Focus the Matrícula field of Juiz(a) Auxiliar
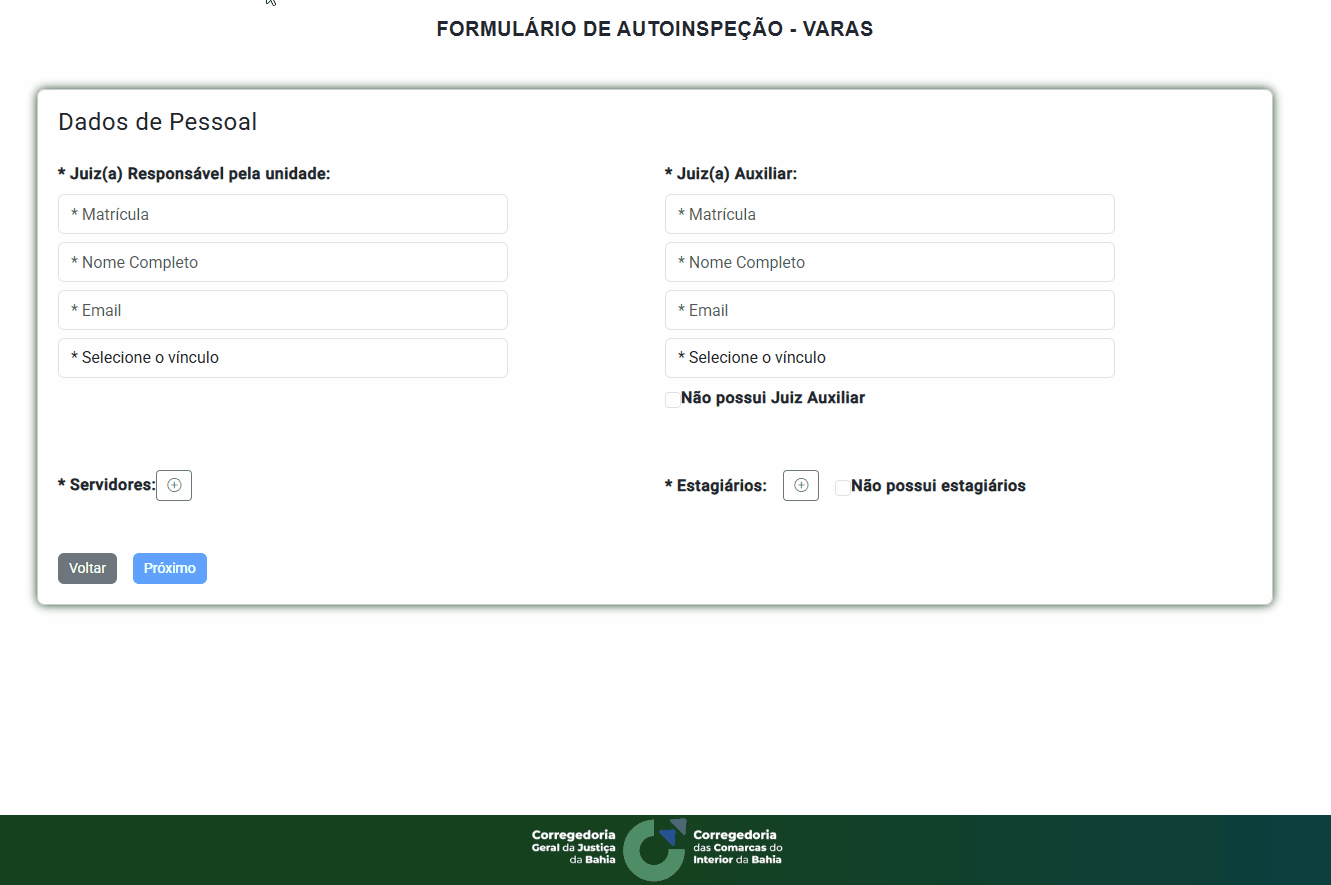This screenshot has width=1331, height=885. pyautogui.click(x=889, y=214)
